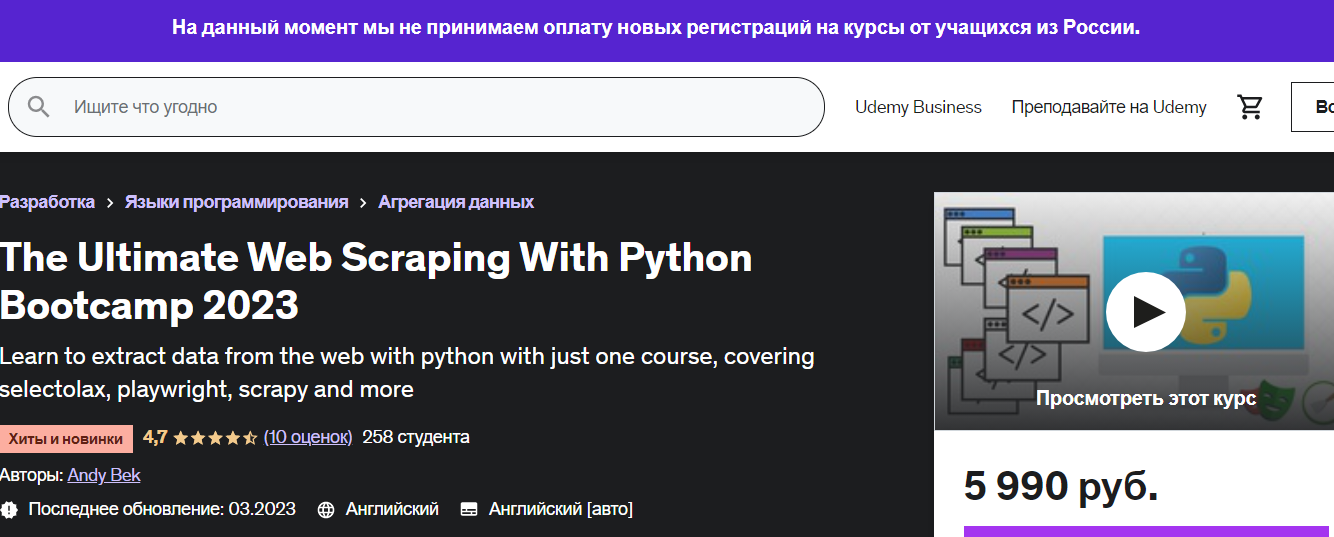Image resolution: width=1334 pixels, height=537 pixels.
Task: Click the purple payment notice banner
Action: [667, 30]
